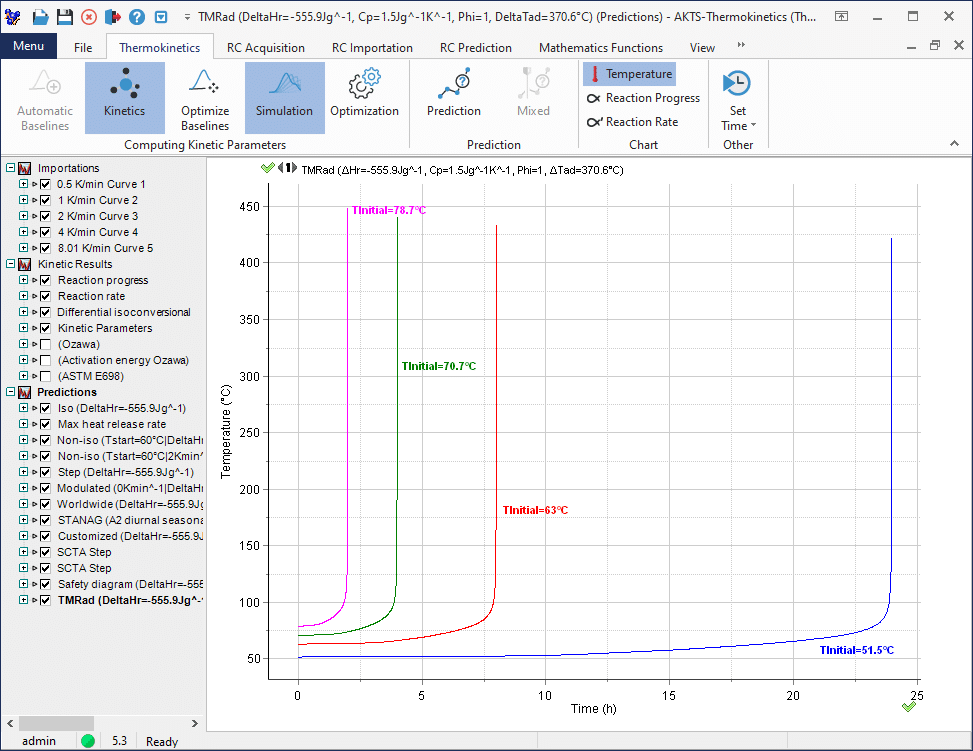
Task: Select the Simulation ribbon icon
Action: (x=284, y=97)
